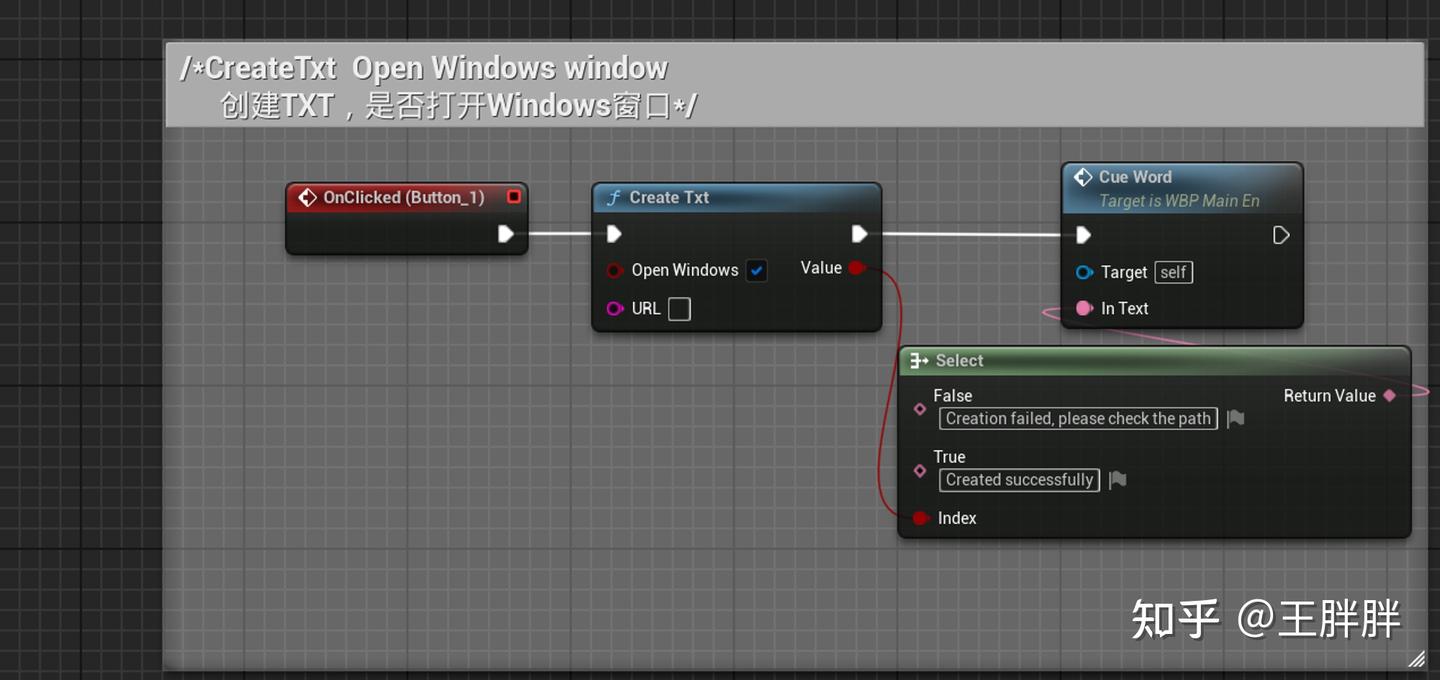Image resolution: width=1440 pixels, height=680 pixels.
Task: Click the Select node icon
Action: pos(920,361)
